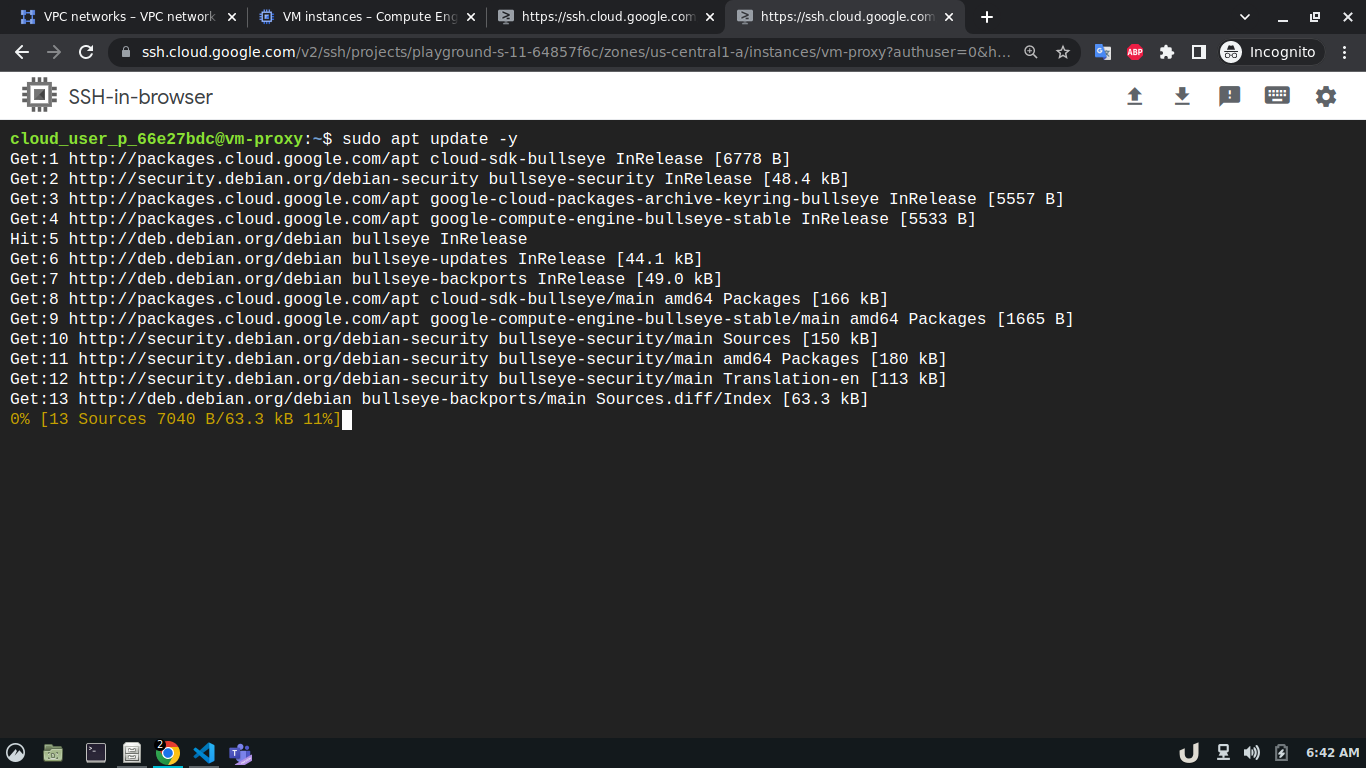Toggle the browser side panel

(x=1199, y=52)
